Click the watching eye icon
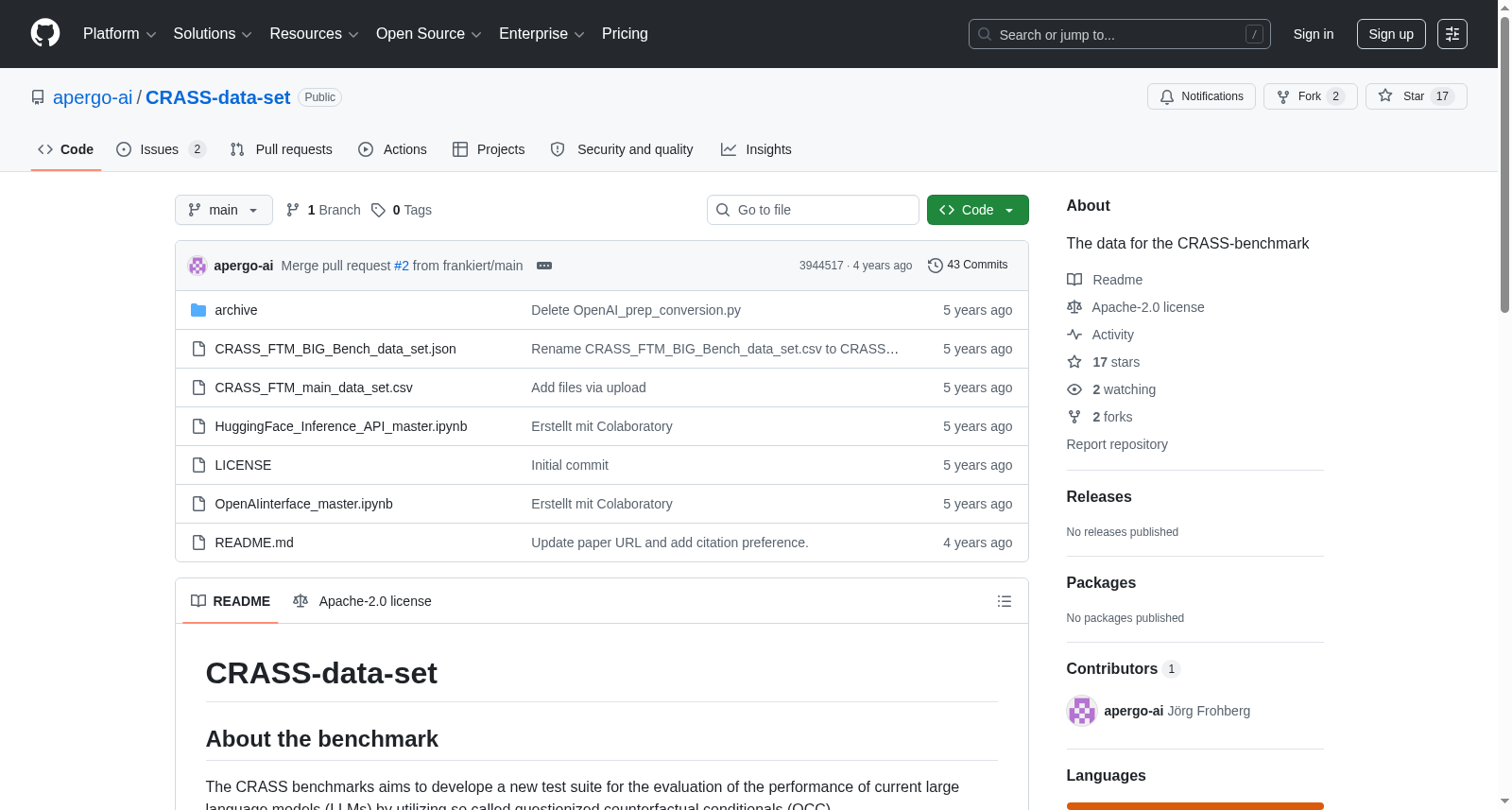Screen dimensions: 1512x810 pyautogui.click(x=1074, y=389)
